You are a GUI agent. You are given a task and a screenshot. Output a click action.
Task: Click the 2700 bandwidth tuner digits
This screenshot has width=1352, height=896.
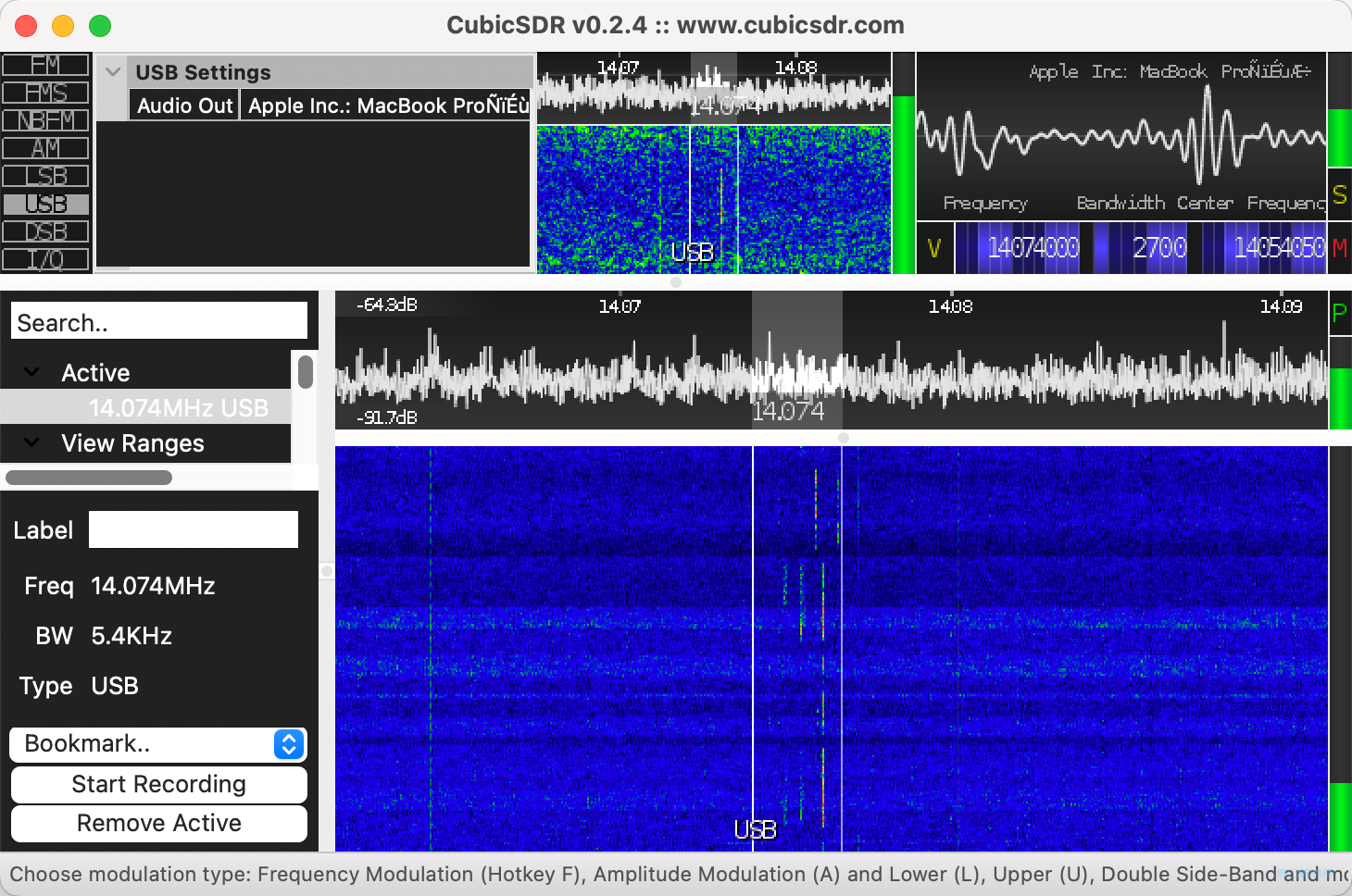(x=1159, y=247)
